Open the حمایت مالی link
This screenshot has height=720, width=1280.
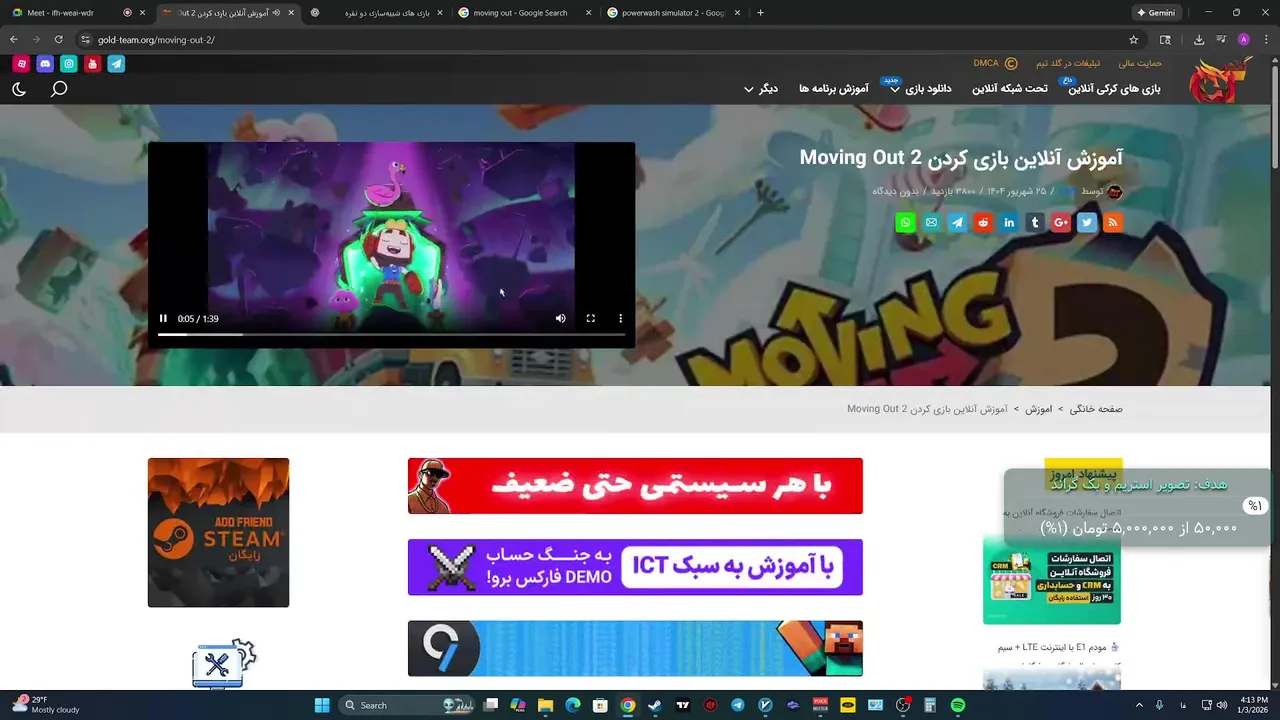point(1140,63)
